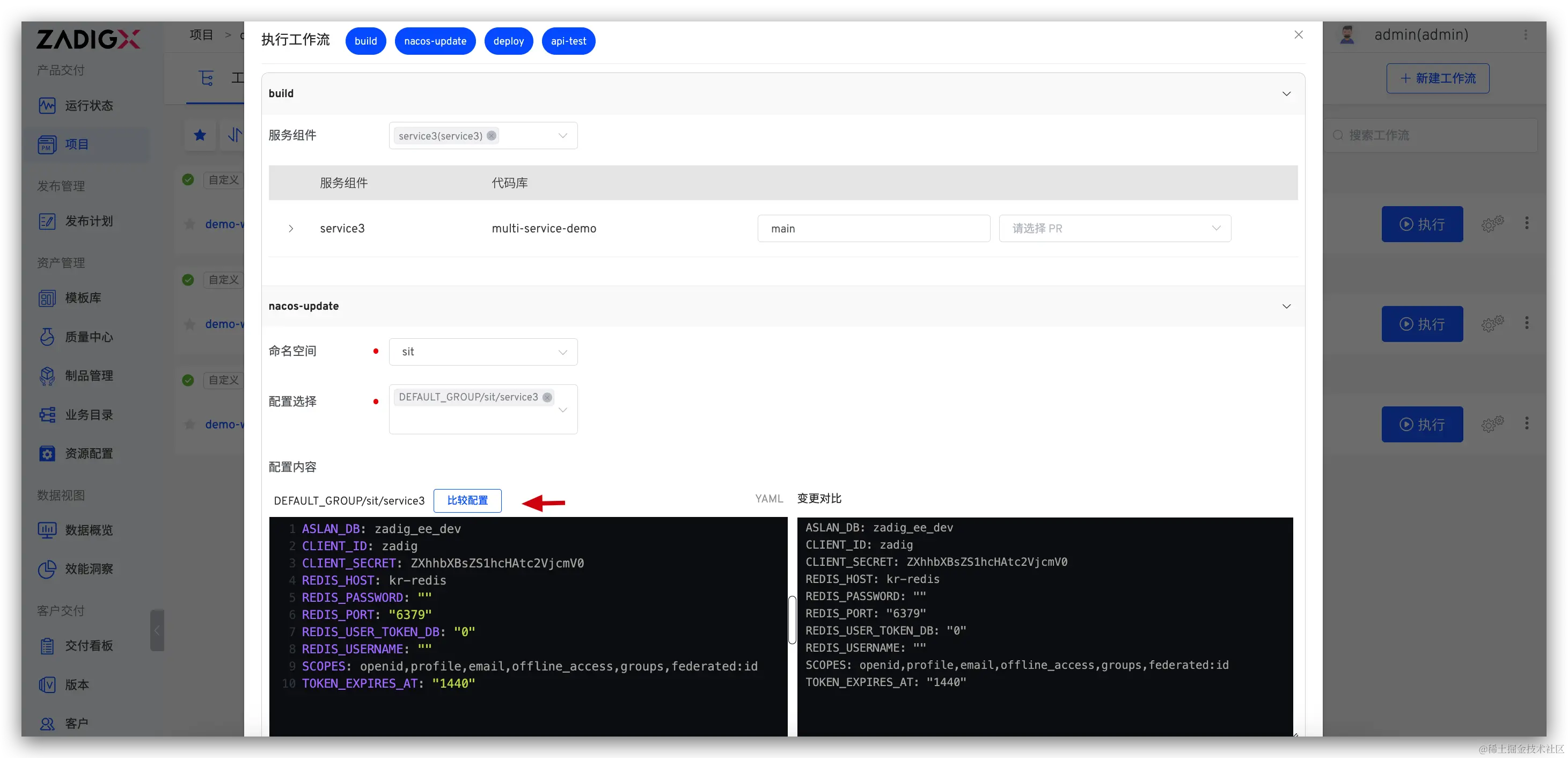Image resolution: width=1568 pixels, height=758 pixels.
Task: Remove DEFAULT_GROUP/sit/service3 tag from 配置选择
Action: coord(547,397)
